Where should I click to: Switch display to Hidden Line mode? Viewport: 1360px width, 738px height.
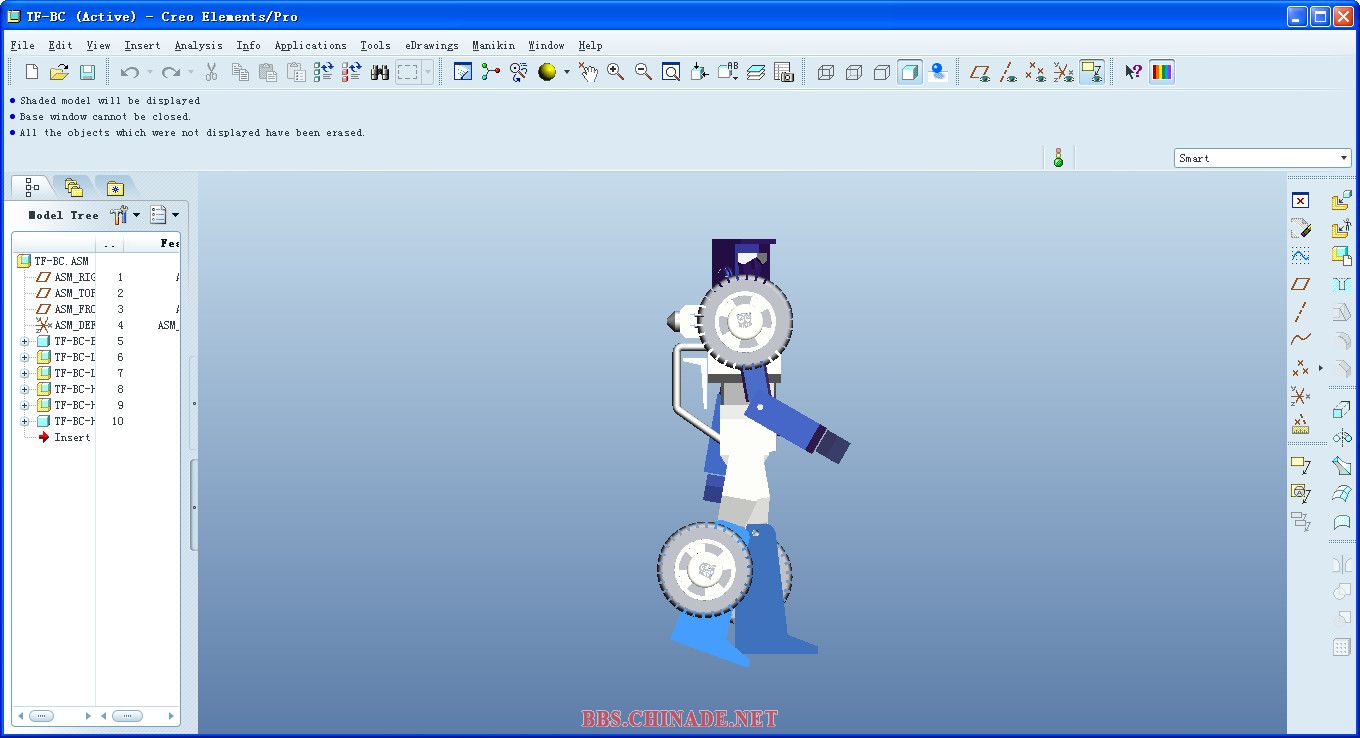pyautogui.click(x=853, y=72)
